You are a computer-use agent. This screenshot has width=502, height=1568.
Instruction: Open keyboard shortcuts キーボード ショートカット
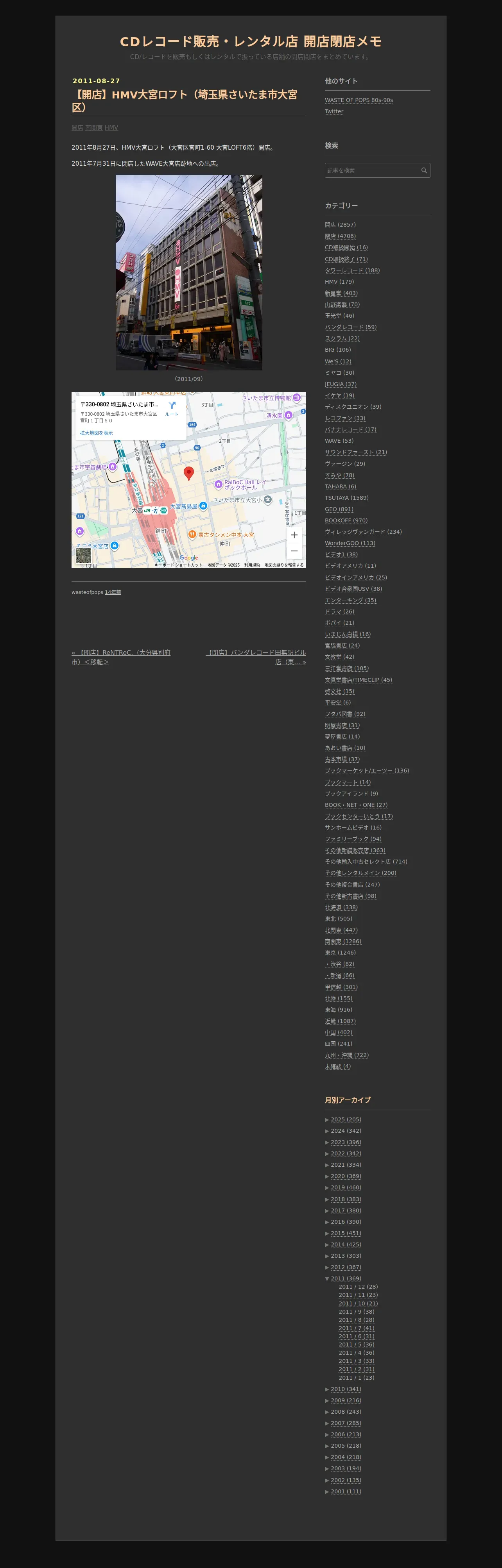179,565
